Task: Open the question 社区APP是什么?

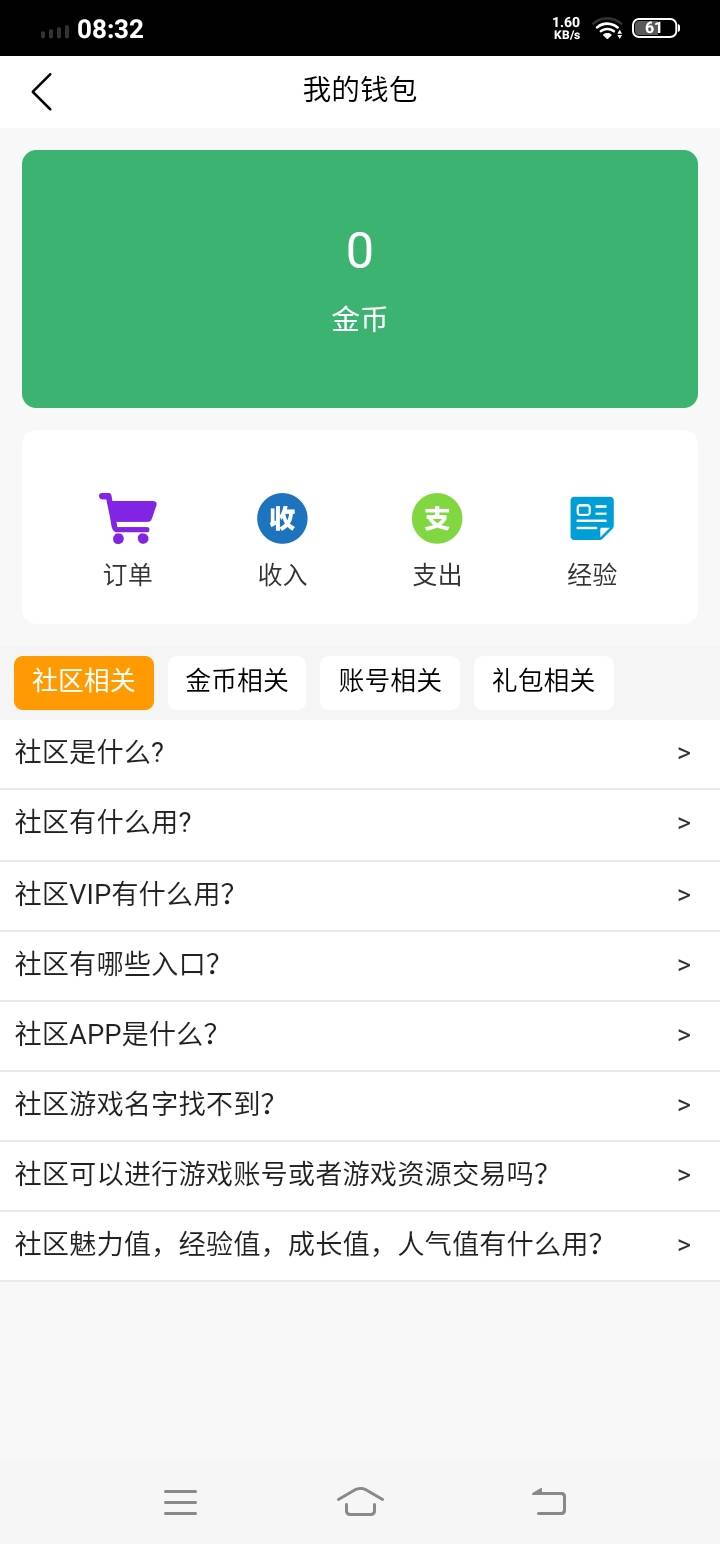Action: (116, 1035)
